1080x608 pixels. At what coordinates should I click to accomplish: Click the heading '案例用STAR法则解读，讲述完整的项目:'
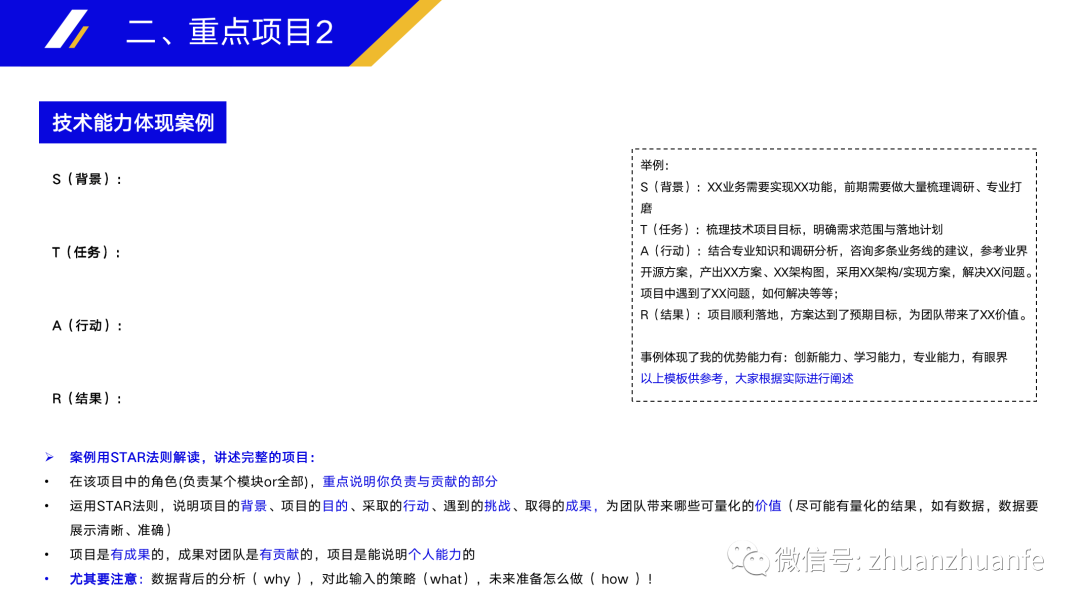click(x=193, y=457)
